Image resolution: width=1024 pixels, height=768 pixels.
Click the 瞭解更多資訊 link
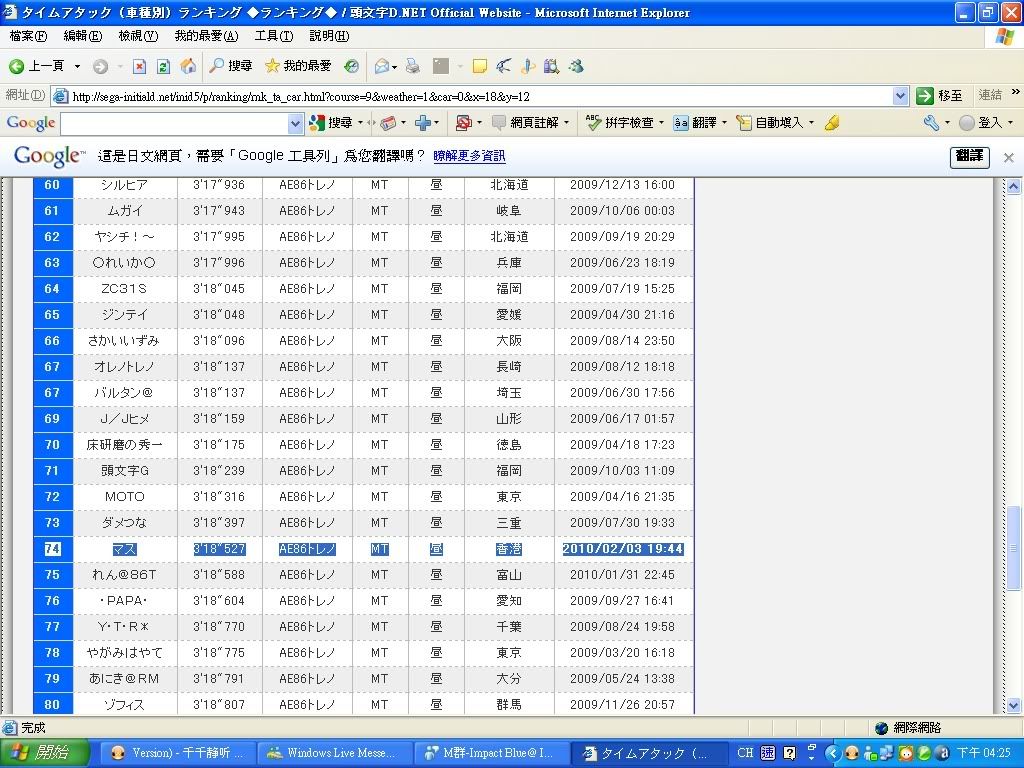[469, 157]
